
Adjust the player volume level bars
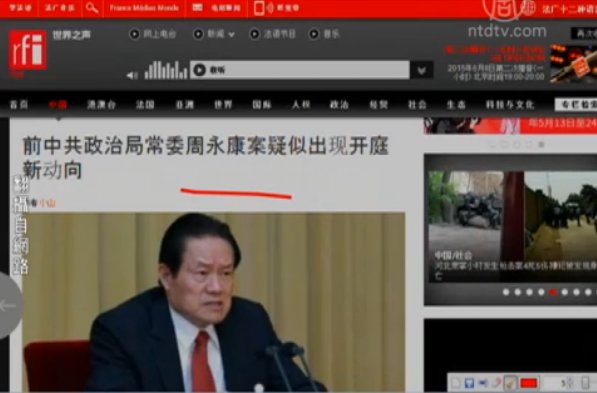coord(166,70)
